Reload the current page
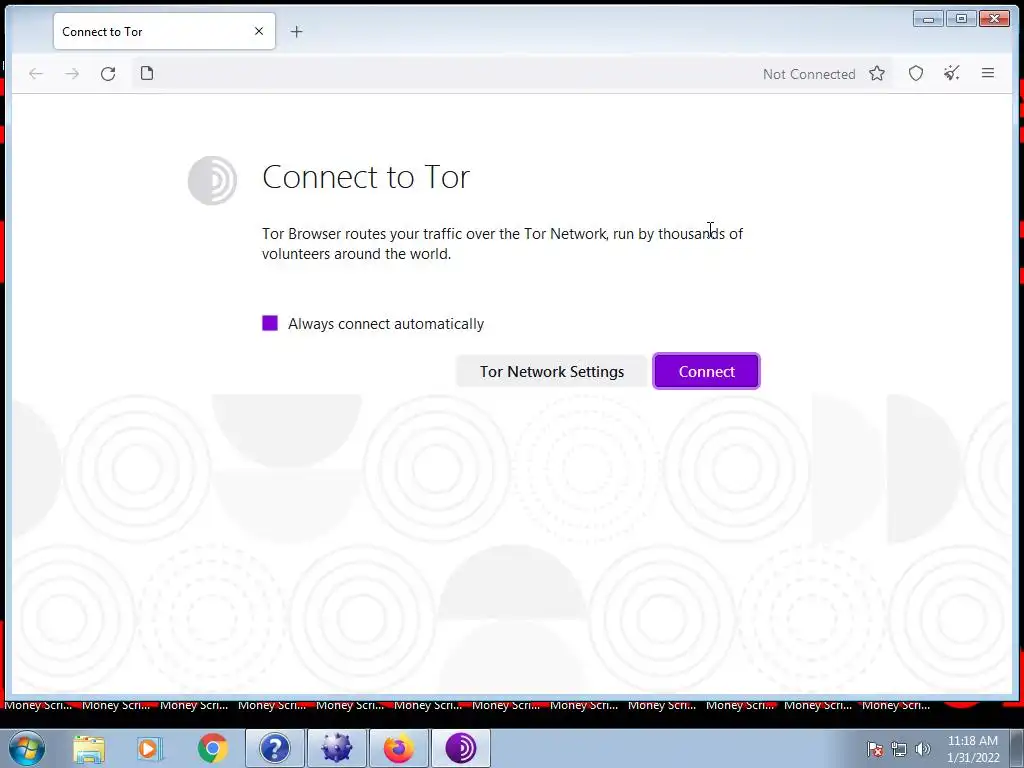1024x768 pixels. click(x=108, y=74)
